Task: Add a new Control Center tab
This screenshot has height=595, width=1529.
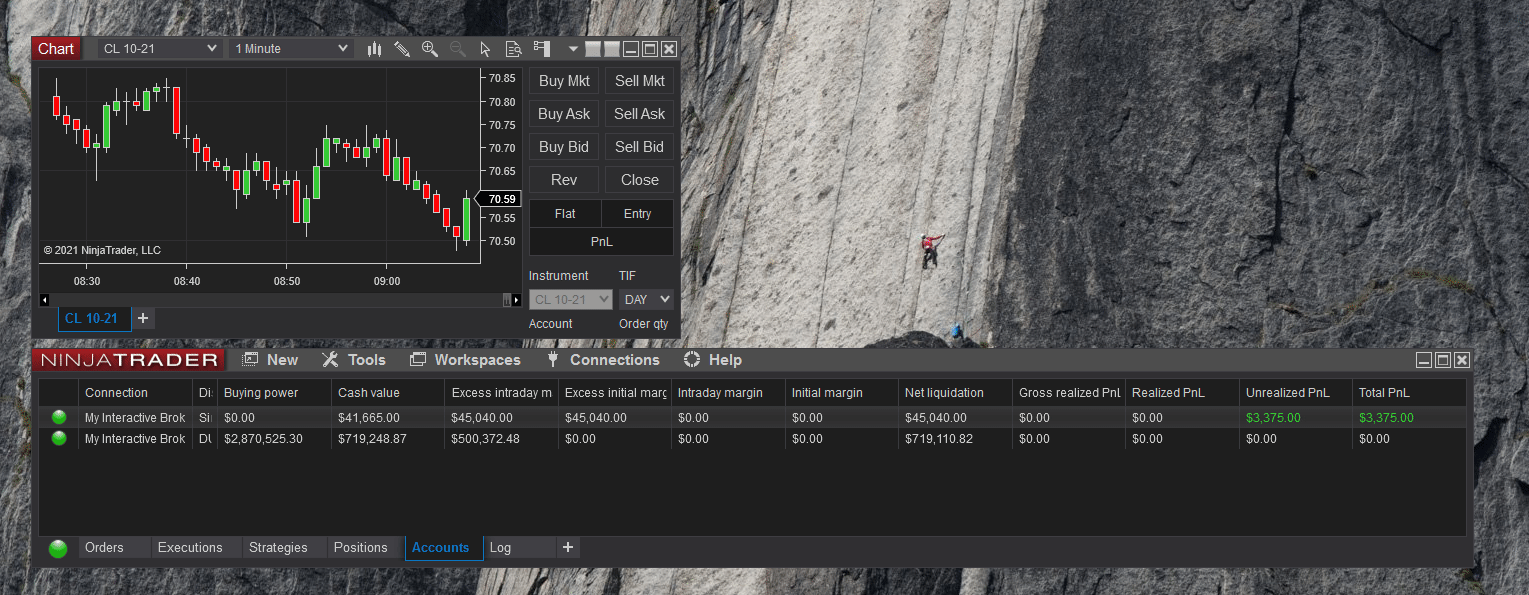Action: pos(568,547)
